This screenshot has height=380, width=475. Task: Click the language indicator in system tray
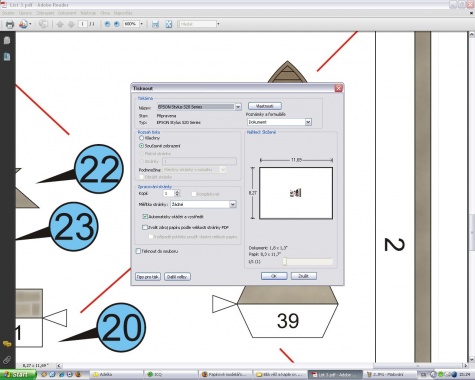point(424,375)
